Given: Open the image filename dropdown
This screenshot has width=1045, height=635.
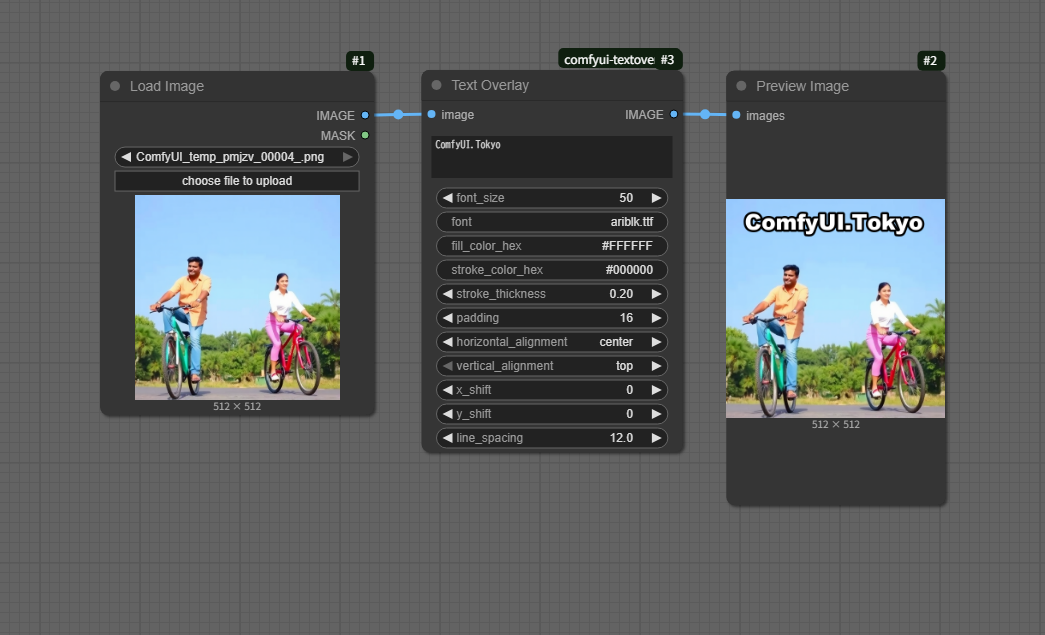Looking at the screenshot, I should [x=236, y=157].
